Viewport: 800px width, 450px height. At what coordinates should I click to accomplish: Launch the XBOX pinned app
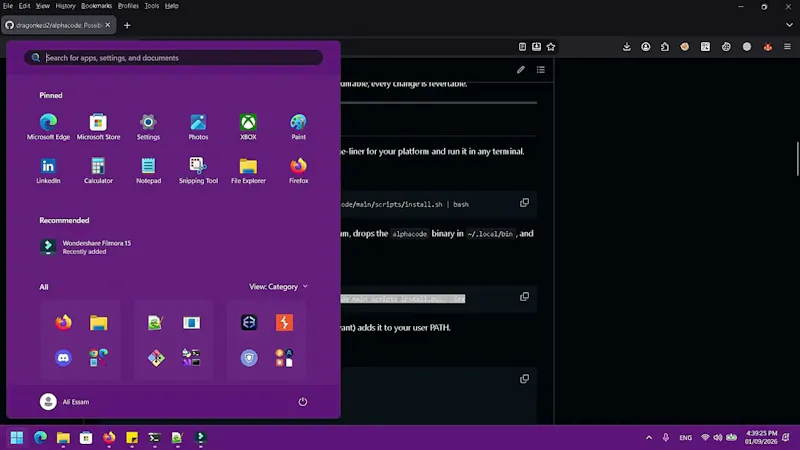248,127
